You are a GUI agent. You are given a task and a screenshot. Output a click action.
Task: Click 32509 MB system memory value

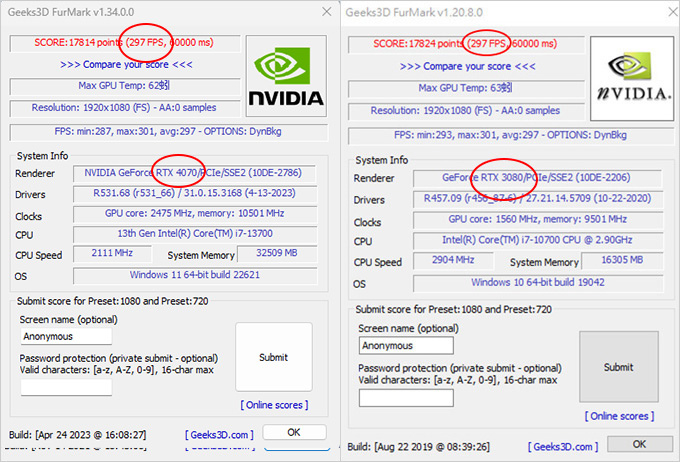(277, 253)
